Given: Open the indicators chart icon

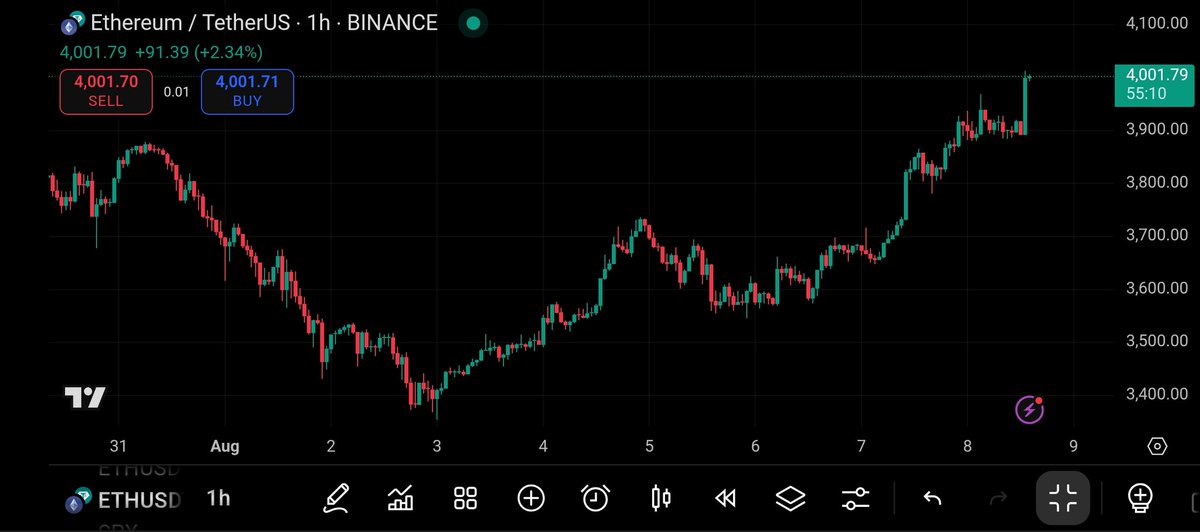Looking at the screenshot, I should point(401,497).
